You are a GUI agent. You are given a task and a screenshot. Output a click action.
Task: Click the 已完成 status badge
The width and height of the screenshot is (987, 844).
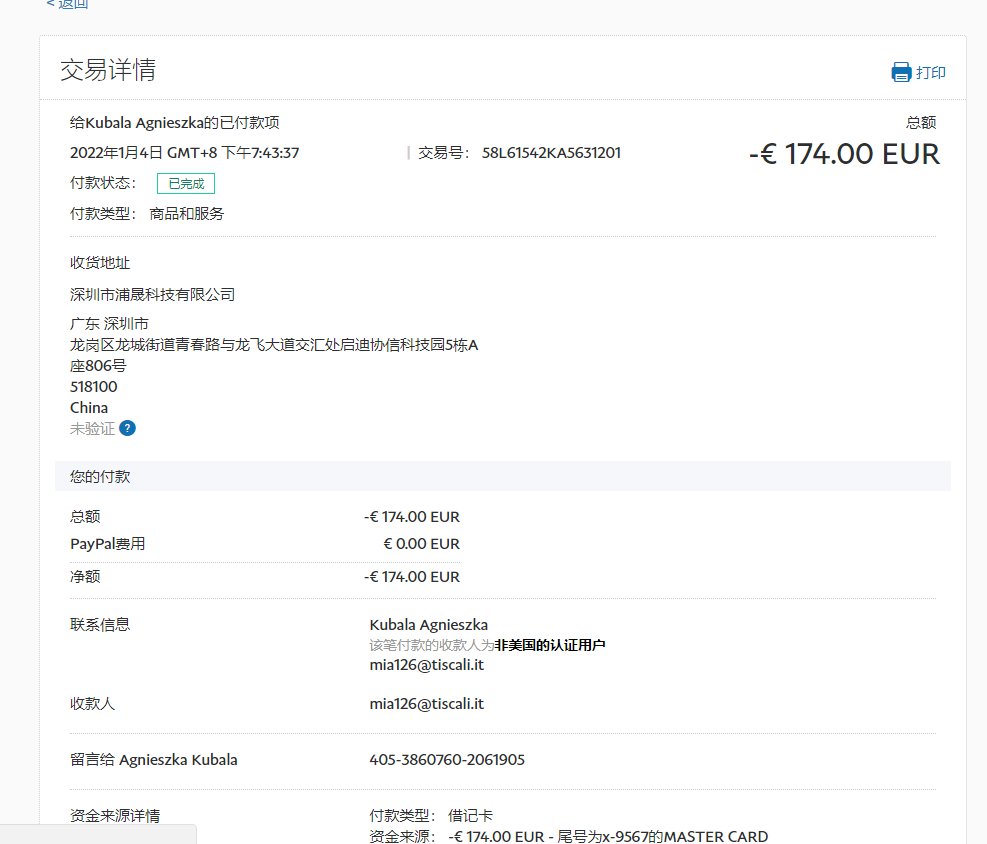[186, 184]
